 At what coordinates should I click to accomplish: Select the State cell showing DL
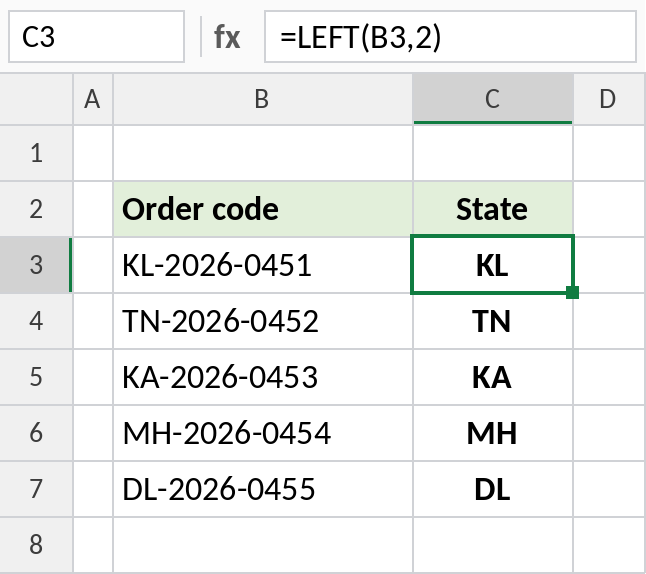(x=493, y=489)
